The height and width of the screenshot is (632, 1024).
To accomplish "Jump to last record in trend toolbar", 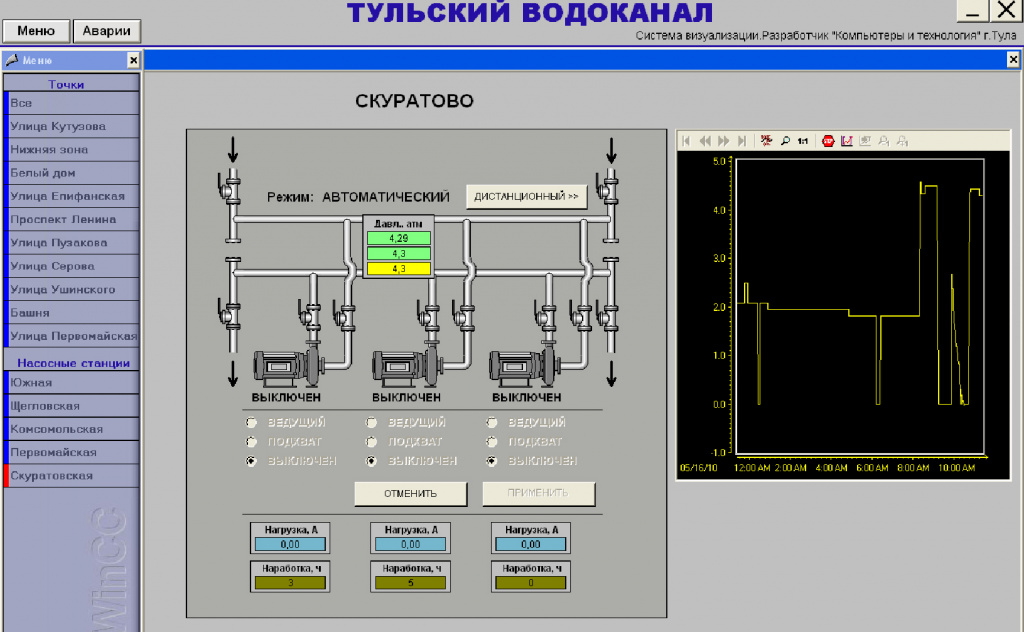I will click(741, 141).
